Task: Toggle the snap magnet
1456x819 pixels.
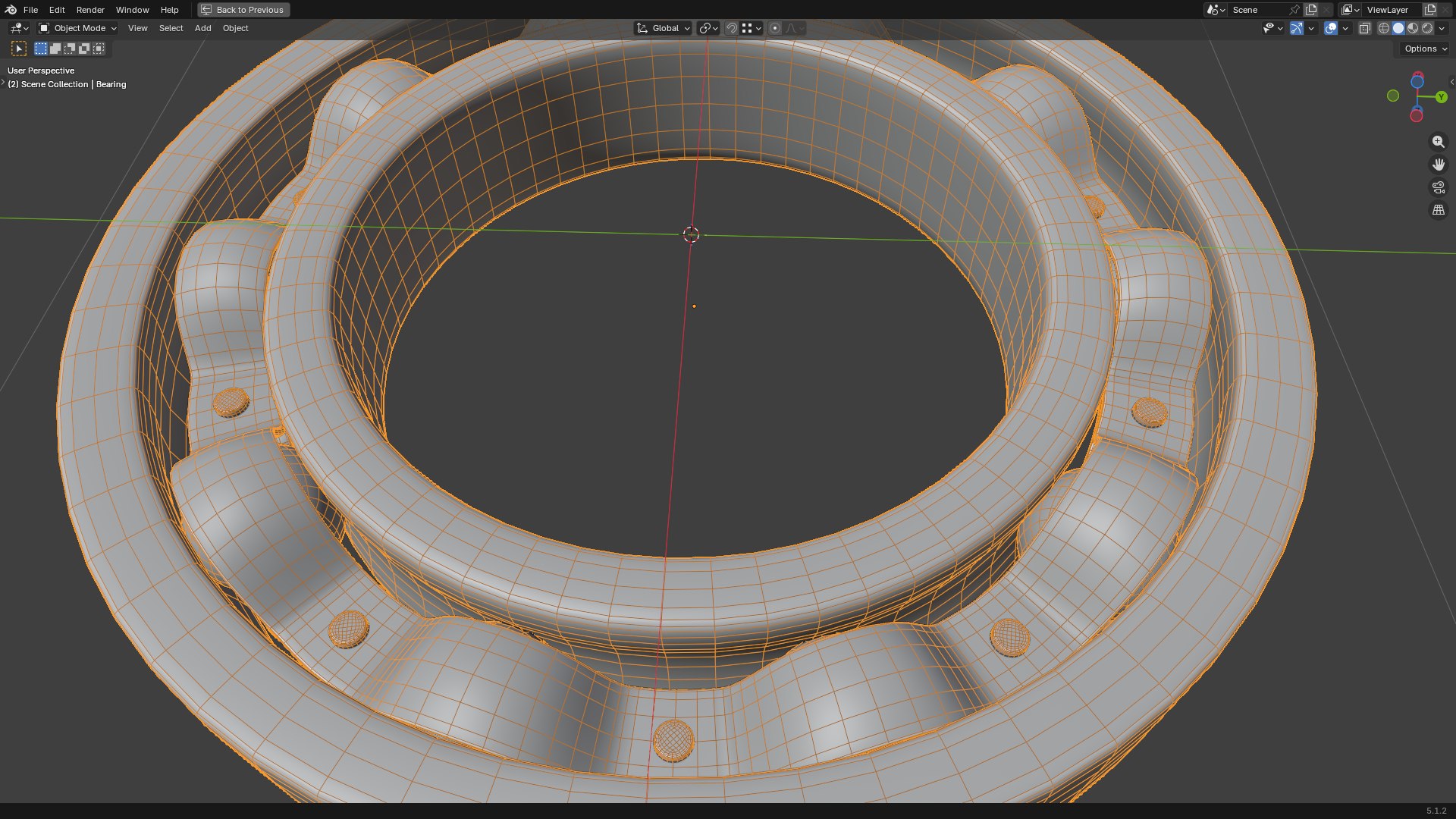Action: click(x=732, y=28)
